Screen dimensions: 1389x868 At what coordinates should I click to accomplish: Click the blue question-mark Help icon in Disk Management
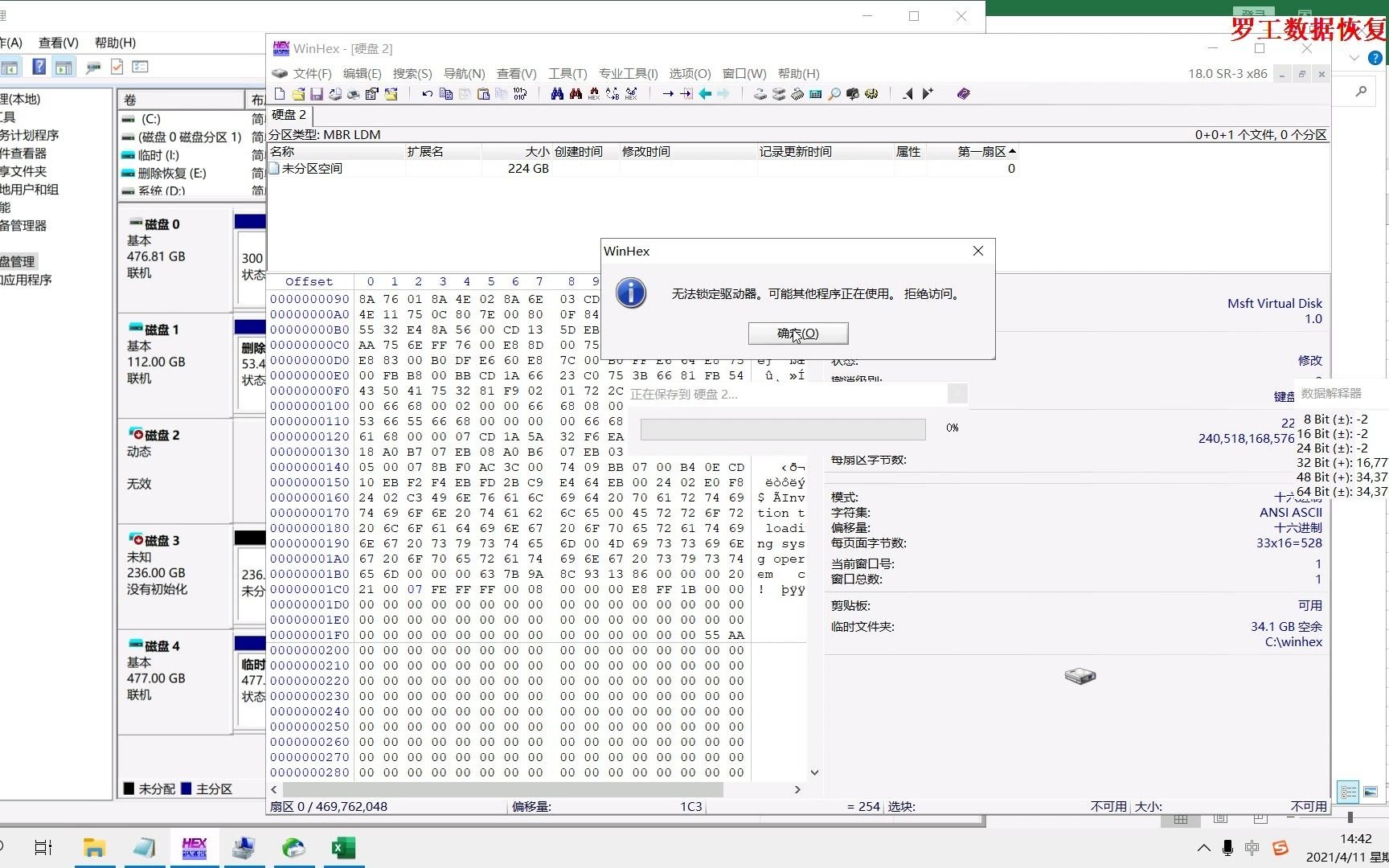click(x=39, y=67)
